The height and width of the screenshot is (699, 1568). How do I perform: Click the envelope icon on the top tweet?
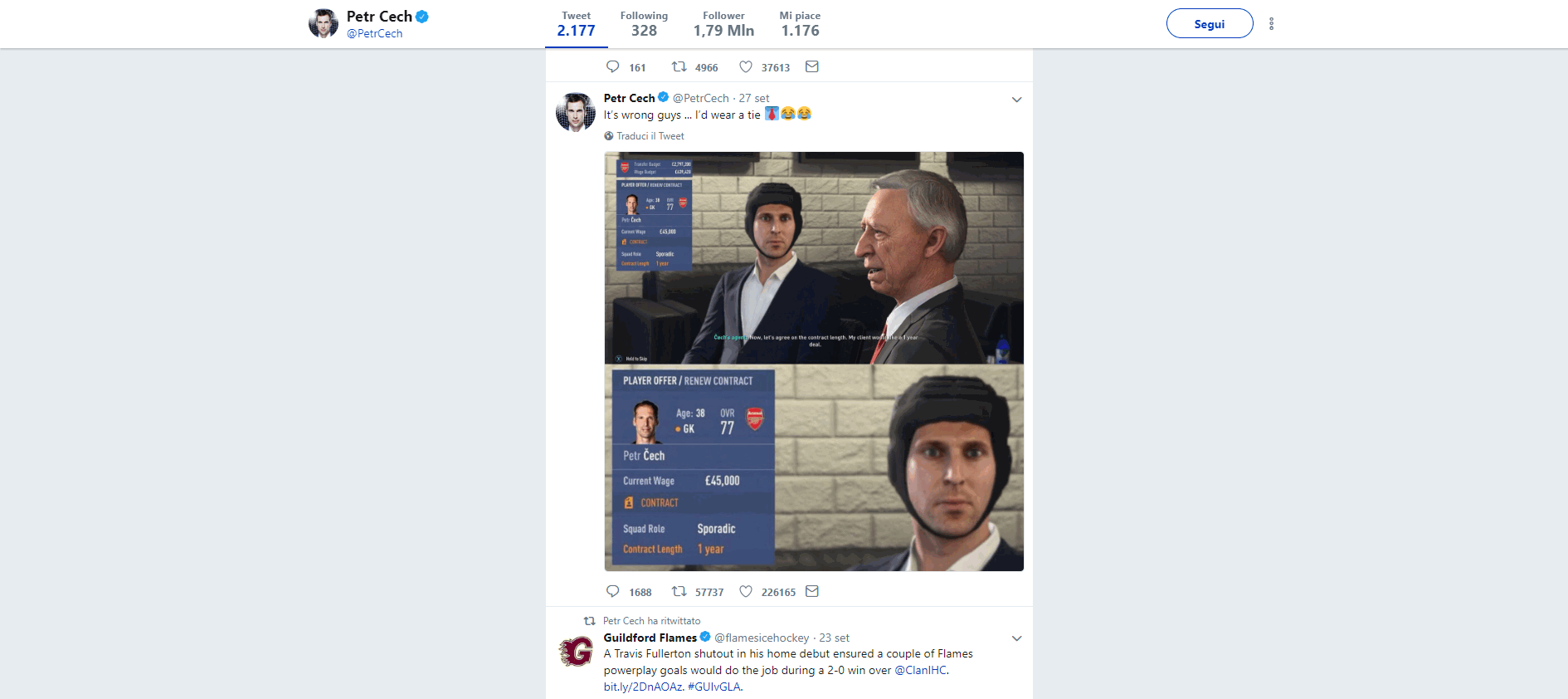point(812,66)
